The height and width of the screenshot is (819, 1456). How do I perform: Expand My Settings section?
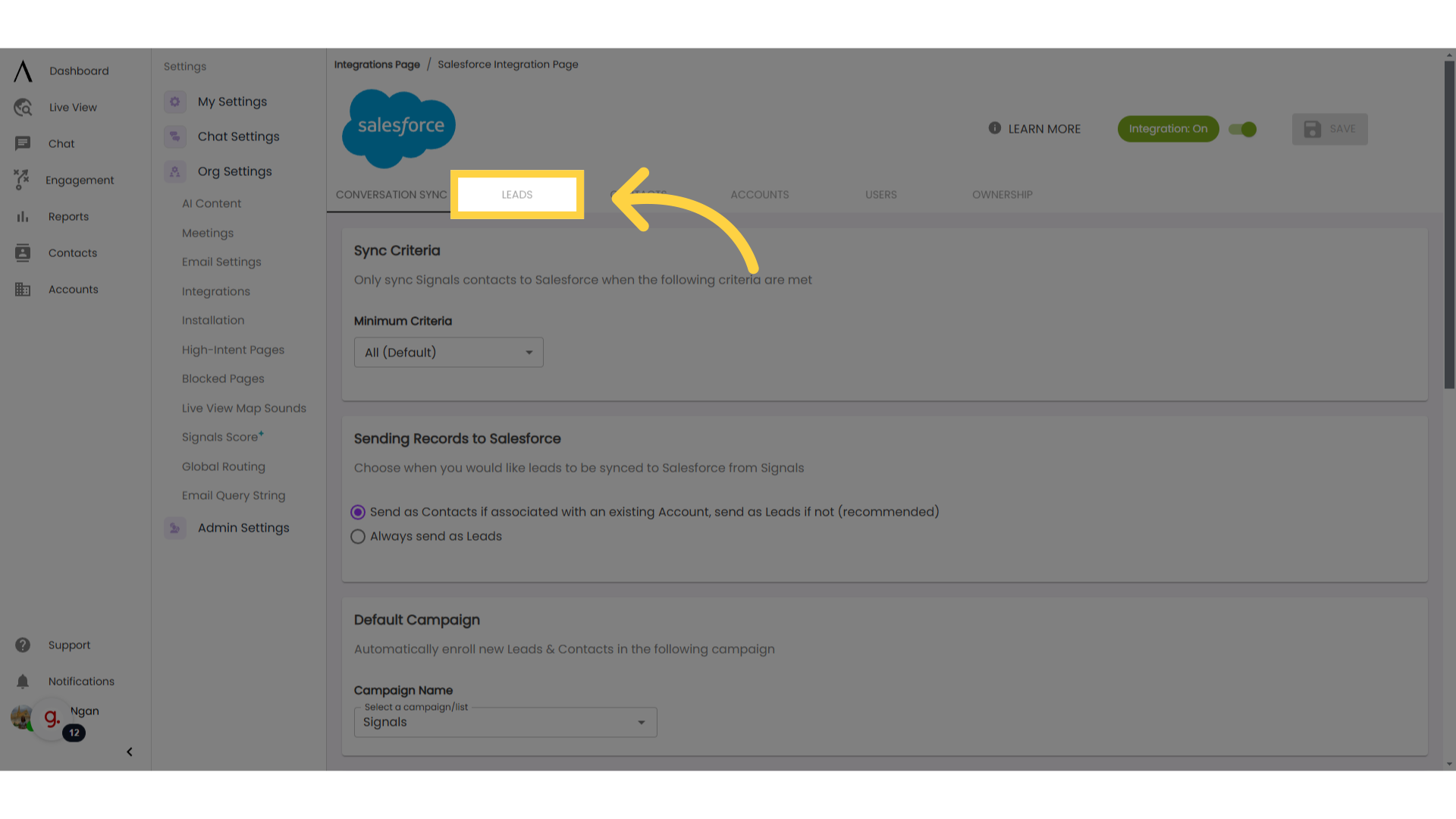[232, 102]
